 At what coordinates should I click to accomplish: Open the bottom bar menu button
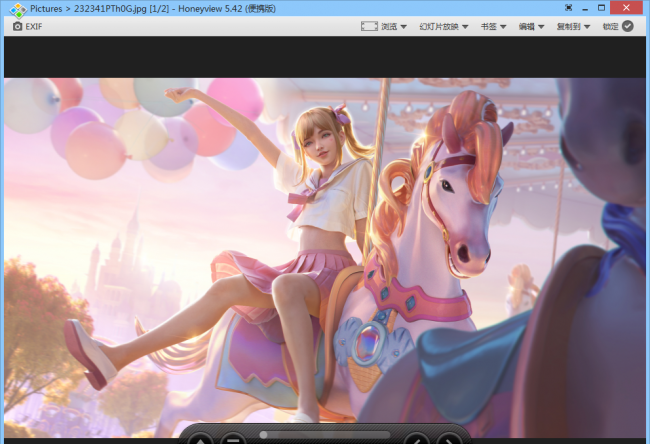click(233, 440)
